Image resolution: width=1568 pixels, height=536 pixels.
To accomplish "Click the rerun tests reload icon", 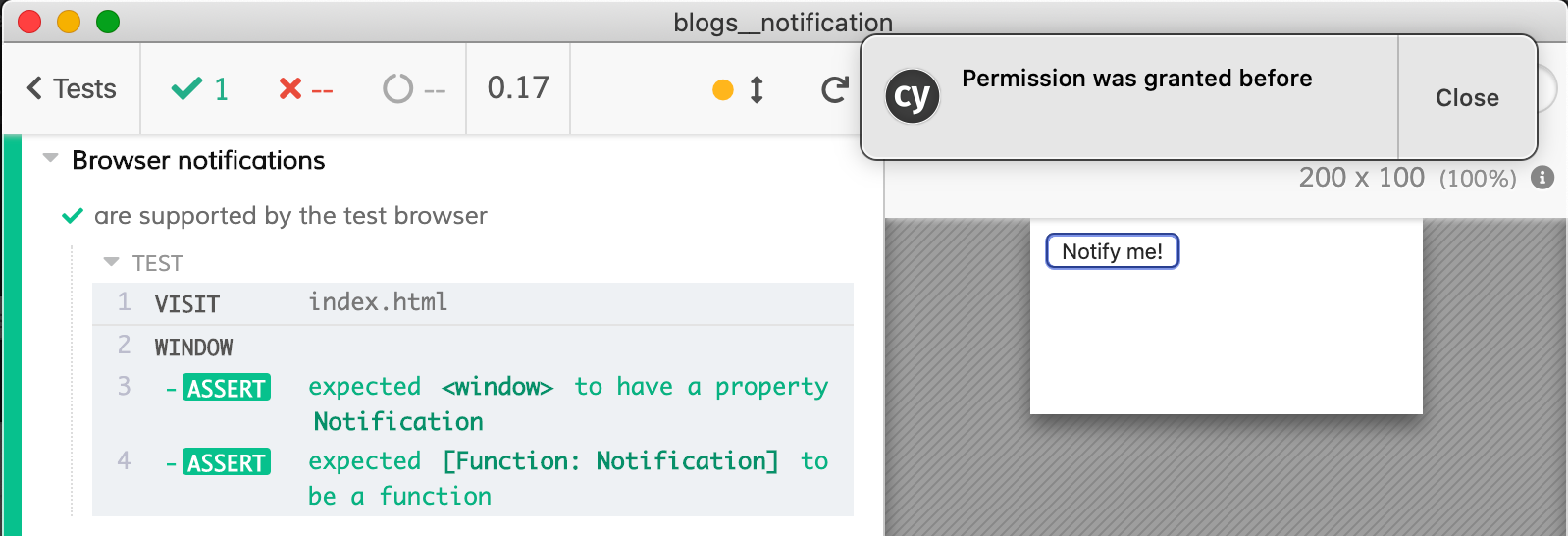I will pyautogui.click(x=834, y=90).
